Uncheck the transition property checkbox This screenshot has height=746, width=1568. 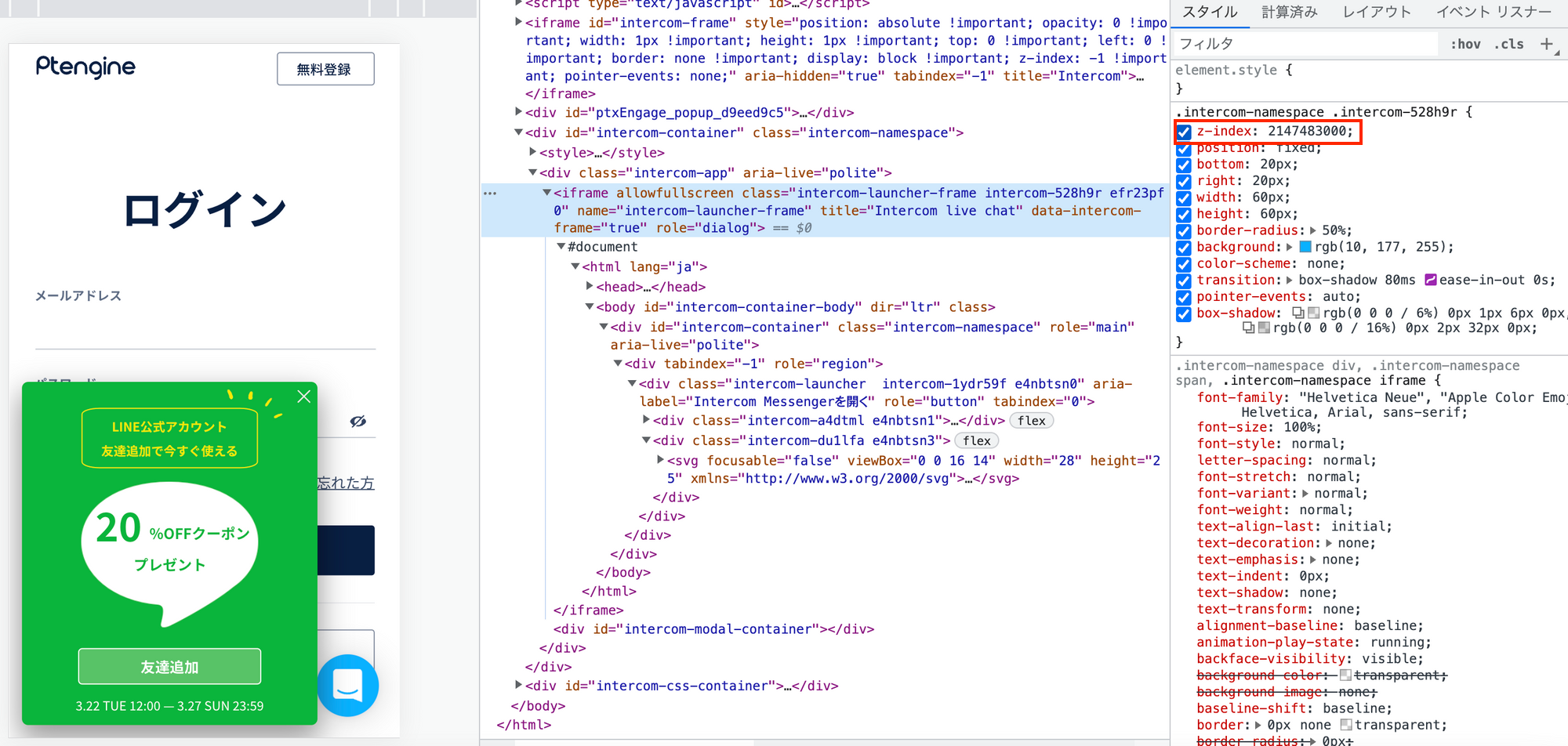(x=1184, y=281)
